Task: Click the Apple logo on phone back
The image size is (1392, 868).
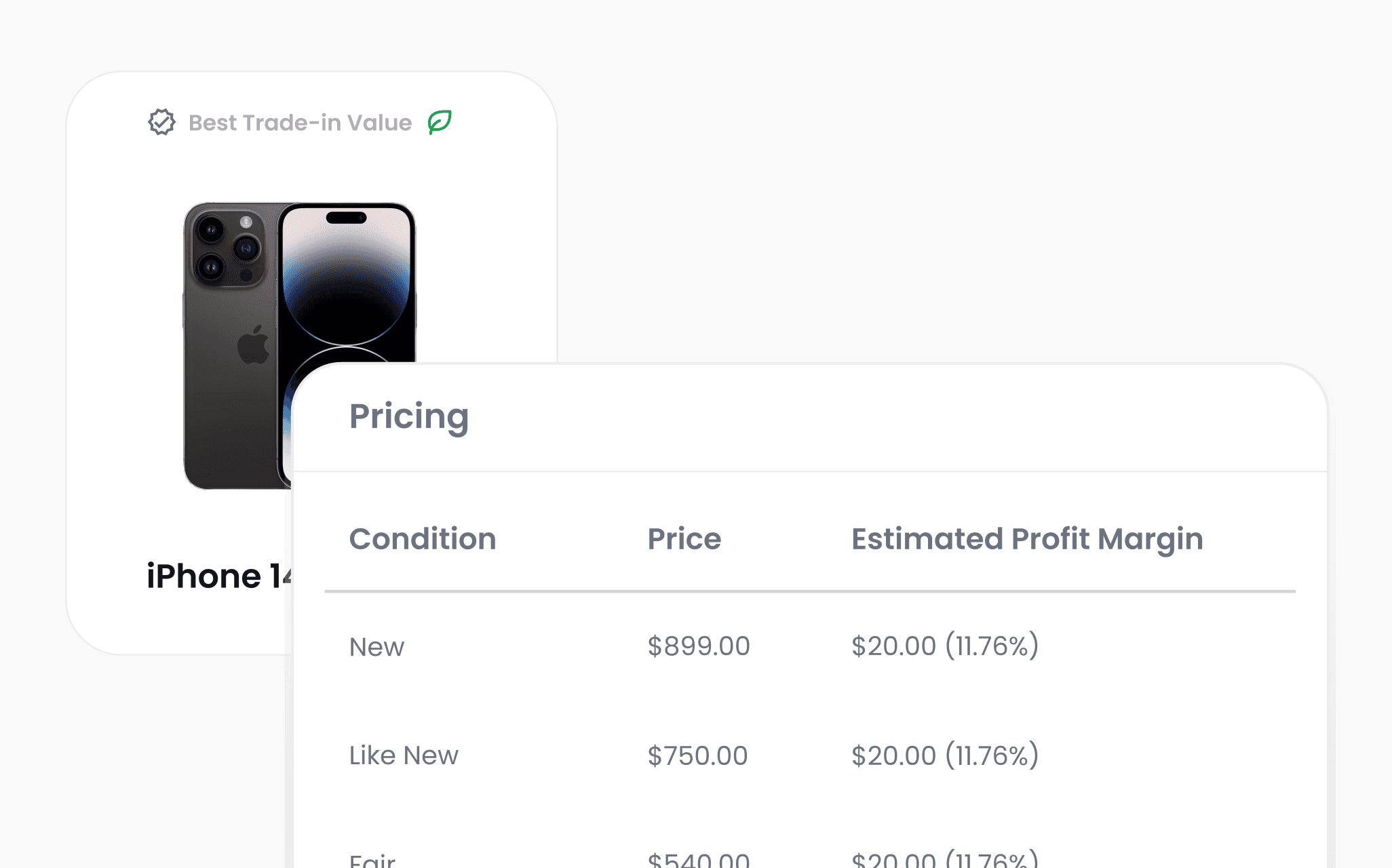Action: pyautogui.click(x=254, y=344)
